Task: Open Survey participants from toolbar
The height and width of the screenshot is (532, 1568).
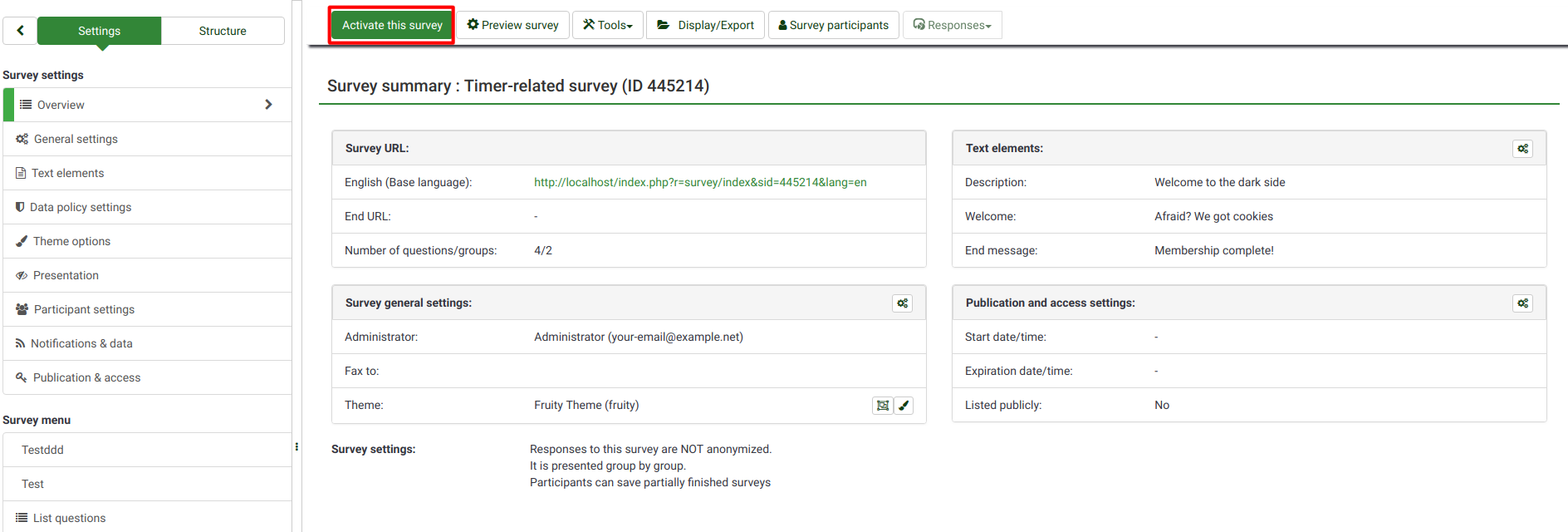Action: (x=833, y=25)
